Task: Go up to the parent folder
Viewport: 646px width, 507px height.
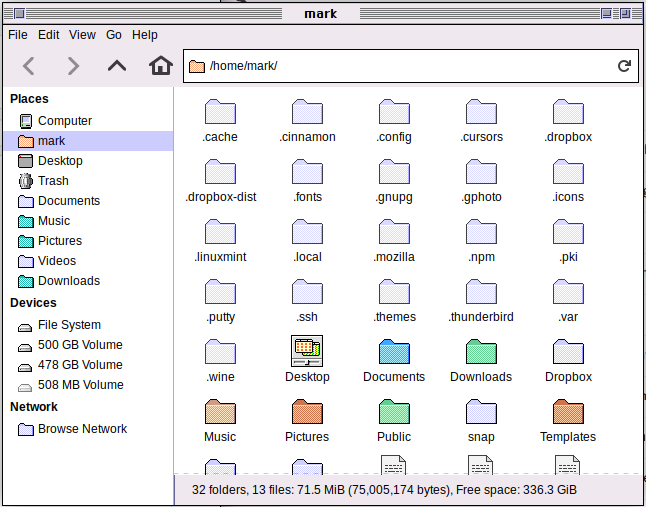Action: (x=117, y=66)
